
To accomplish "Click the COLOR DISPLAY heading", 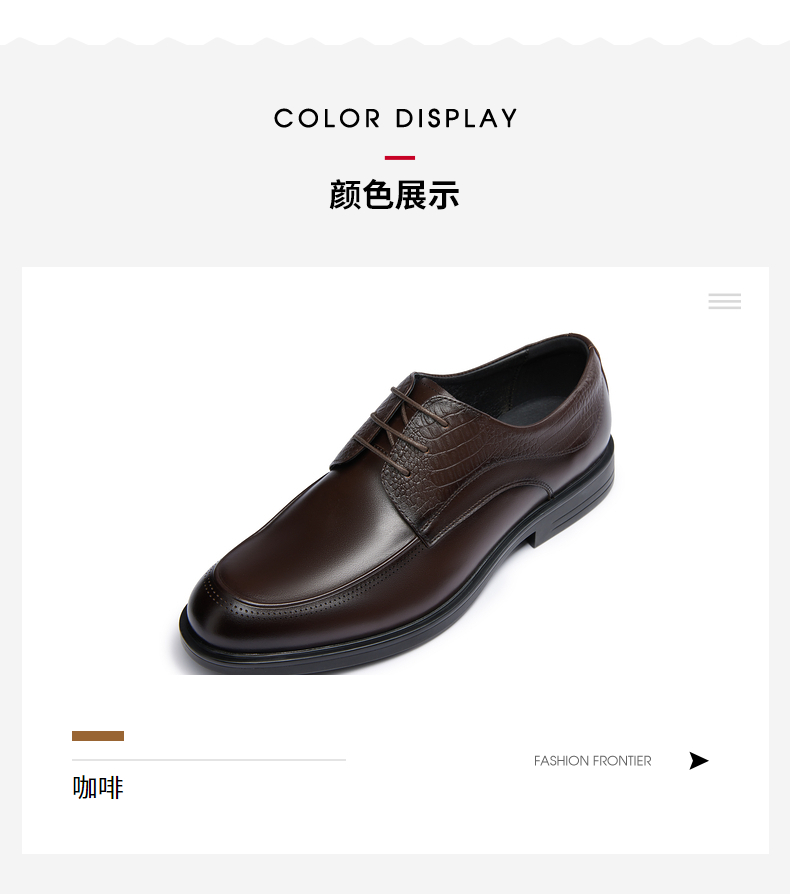I will (x=395, y=118).
